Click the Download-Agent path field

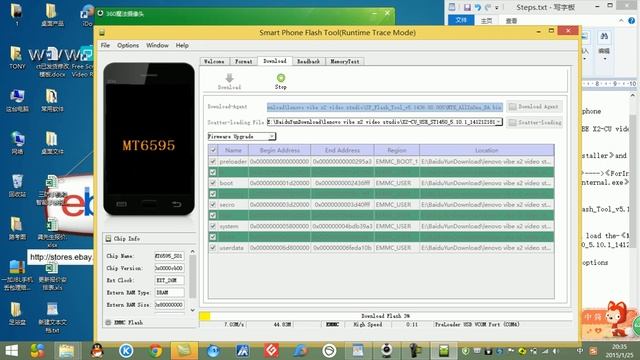pyautogui.click(x=384, y=107)
